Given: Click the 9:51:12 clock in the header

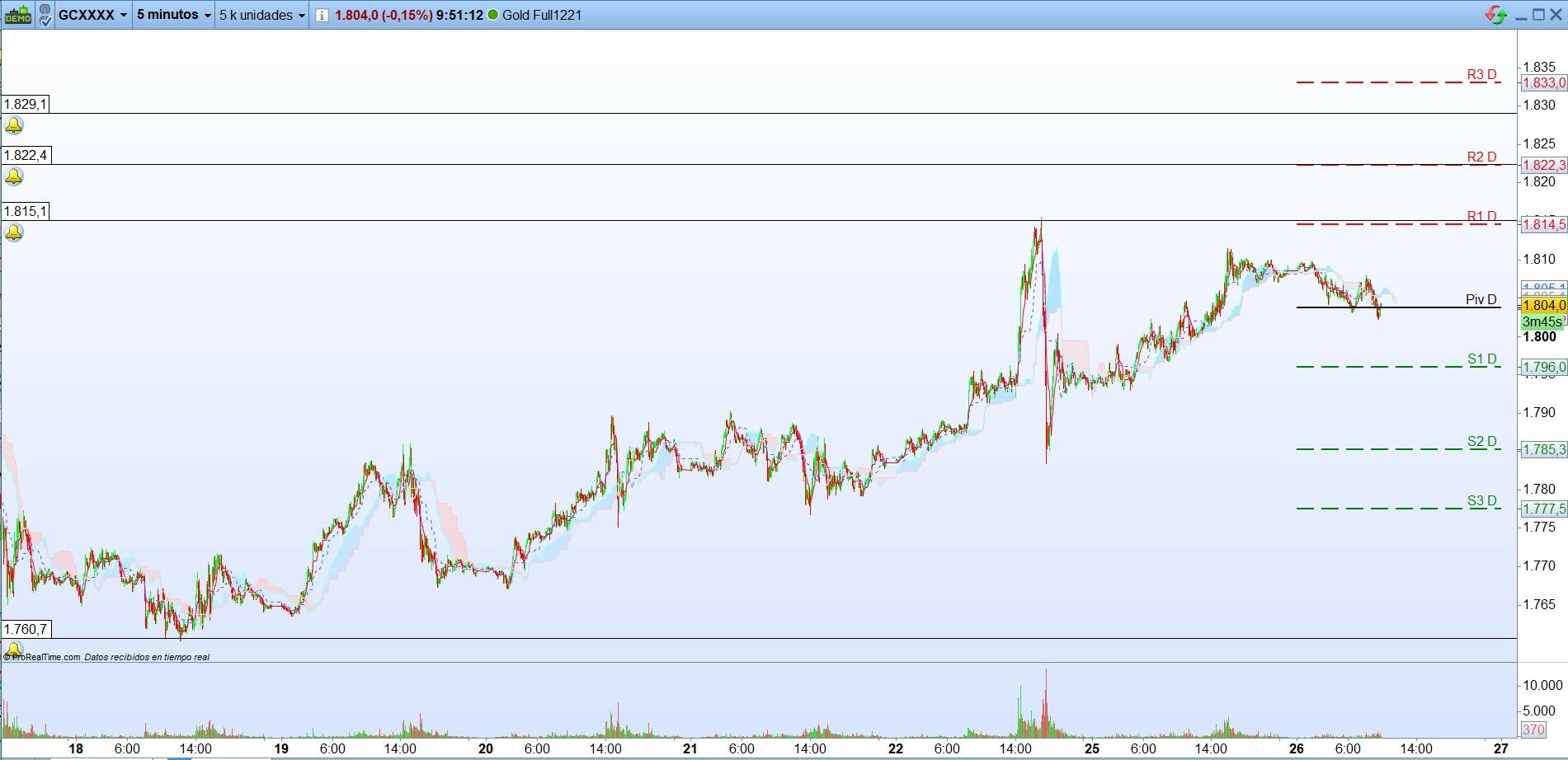Looking at the screenshot, I should 459,15.
